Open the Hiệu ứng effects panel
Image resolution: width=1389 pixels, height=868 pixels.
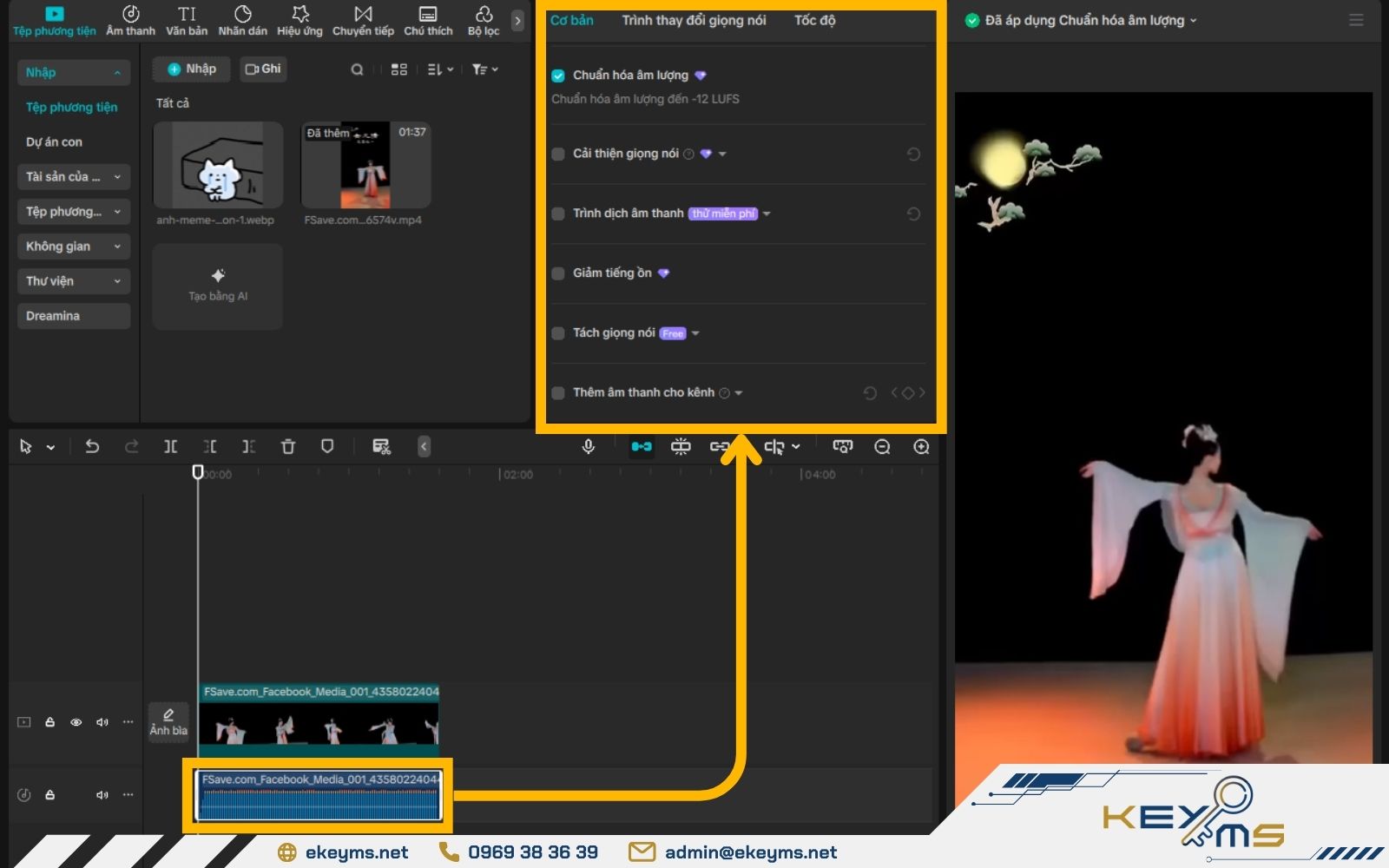point(300,21)
